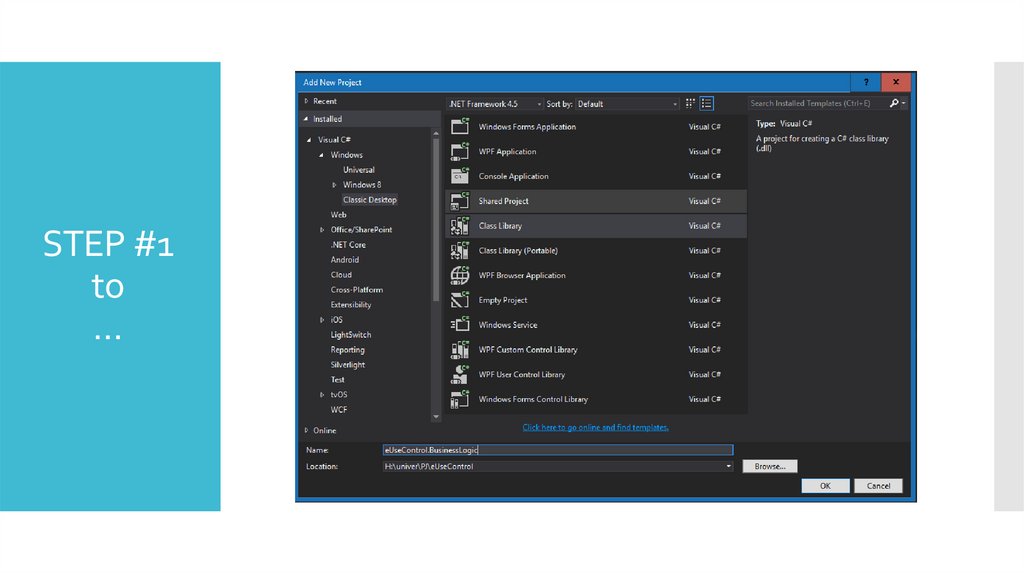Select the Class Library template icon
This screenshot has width=1024, height=574.
[460, 226]
